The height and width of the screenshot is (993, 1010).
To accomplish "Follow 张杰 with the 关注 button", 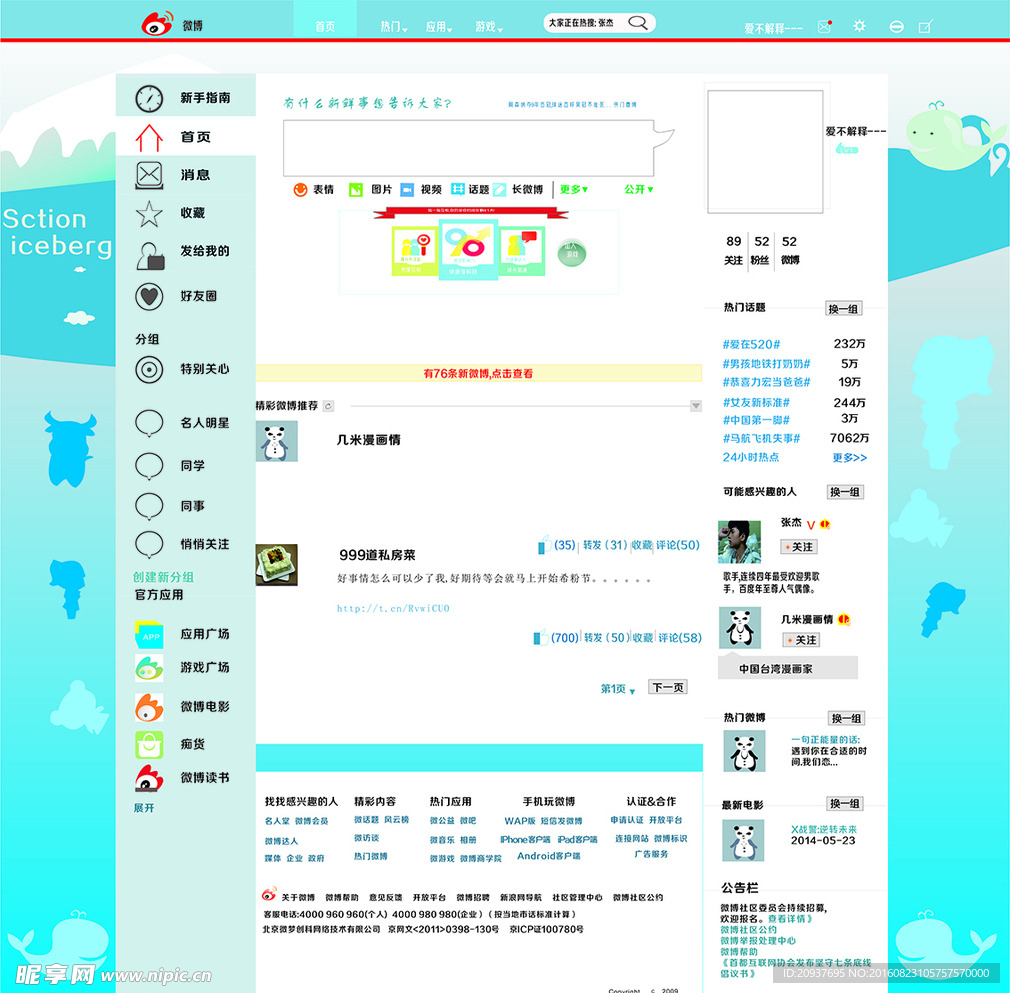I will [800, 547].
